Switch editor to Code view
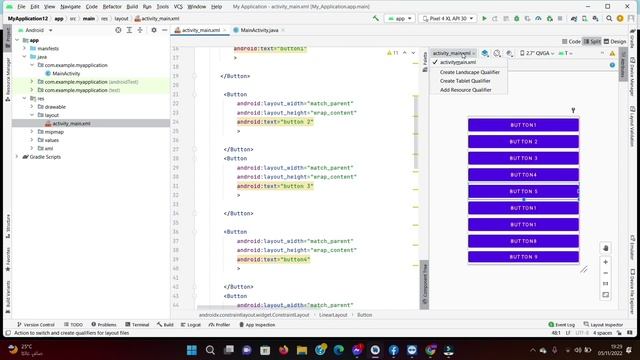Image resolution: width=640 pixels, height=360 pixels. click(571, 41)
